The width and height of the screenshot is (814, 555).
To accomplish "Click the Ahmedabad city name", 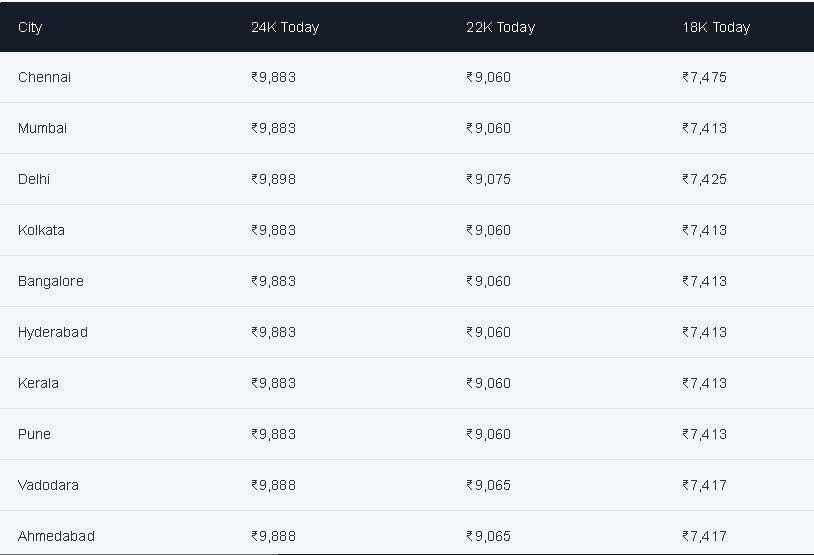I will (x=56, y=536).
